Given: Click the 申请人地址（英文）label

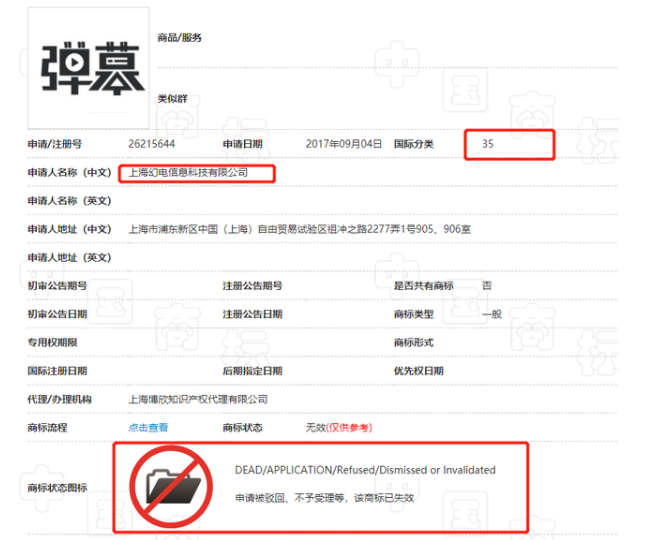Looking at the screenshot, I should pos(70,258).
